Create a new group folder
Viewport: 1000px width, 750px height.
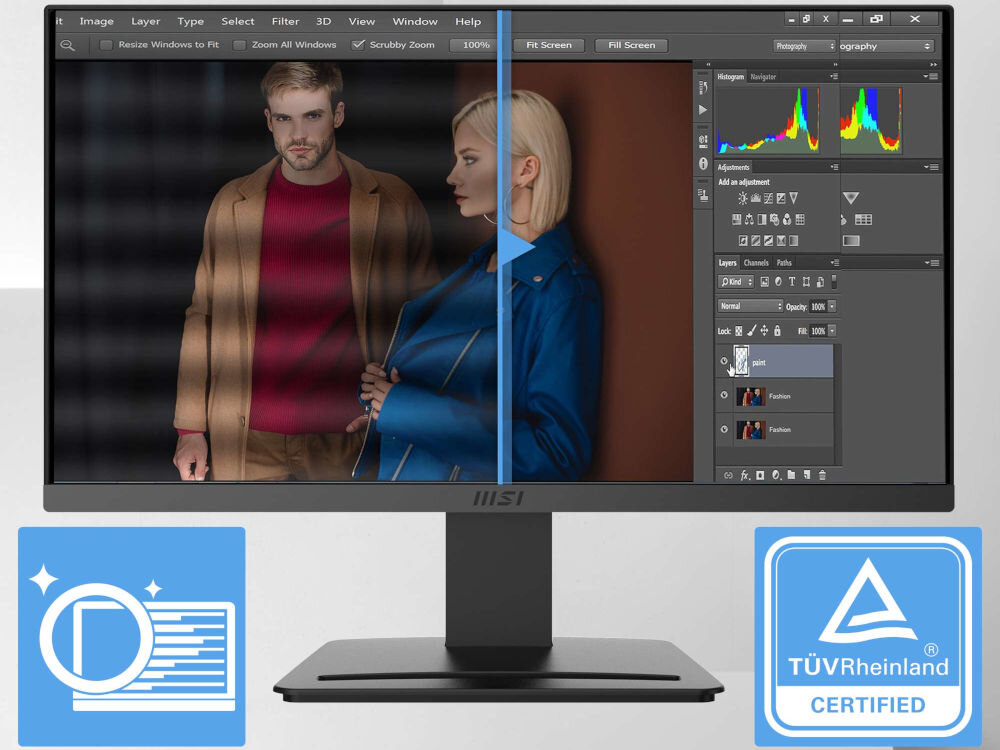tap(791, 475)
